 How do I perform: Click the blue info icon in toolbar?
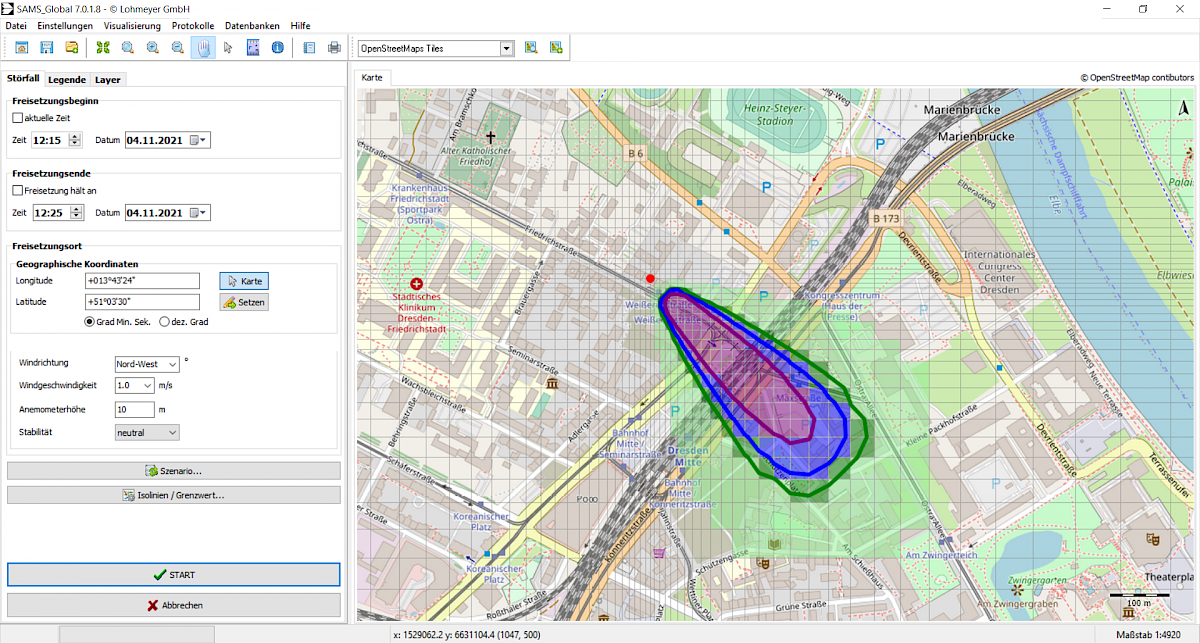pyautogui.click(x=277, y=47)
